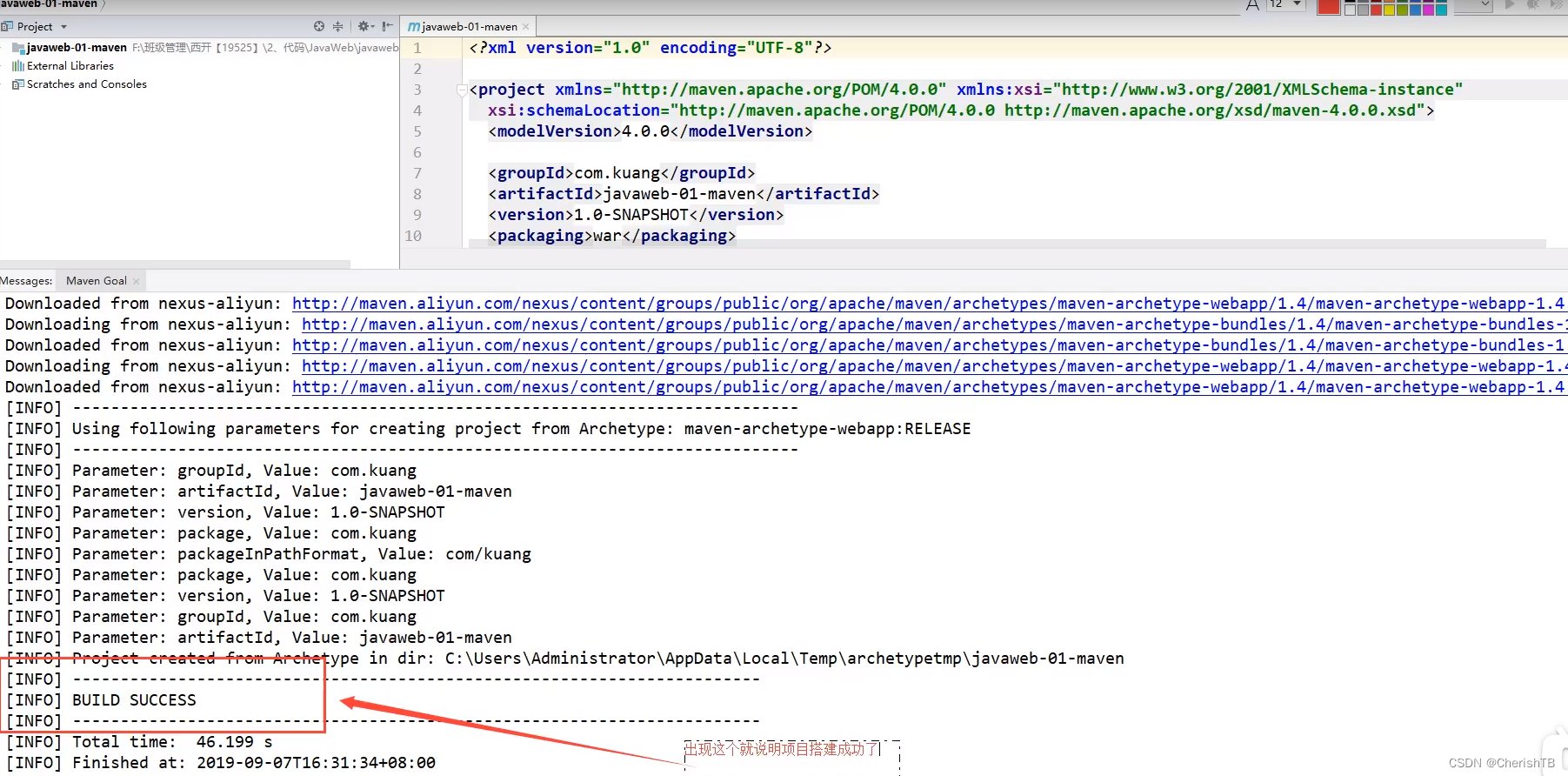The height and width of the screenshot is (776, 1568).
Task: Pick the green color swatch in lower row
Action: (1402, 10)
